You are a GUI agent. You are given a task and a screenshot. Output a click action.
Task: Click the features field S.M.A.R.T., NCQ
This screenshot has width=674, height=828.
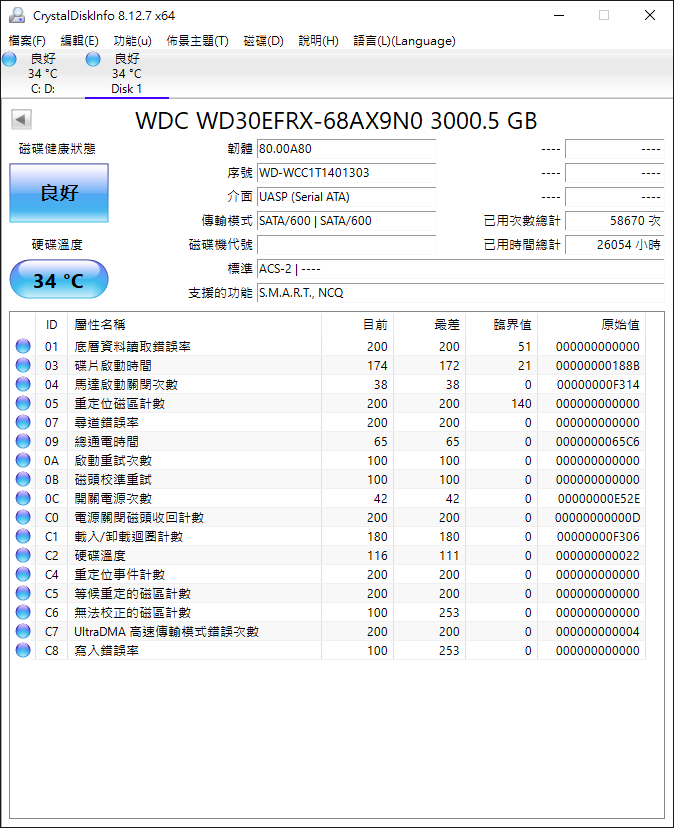pyautogui.click(x=461, y=293)
